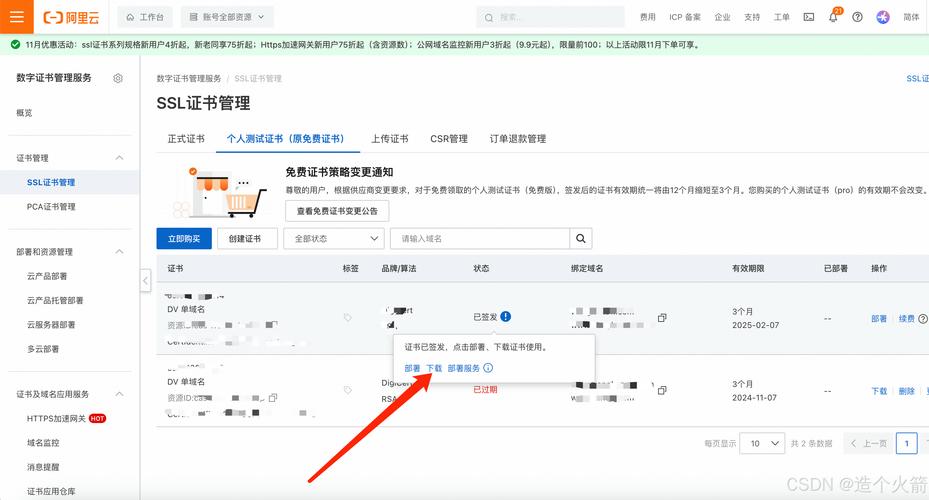The image size is (929, 500).
Task: Copy the resource ID of the expired certificate
Action: pyautogui.click(x=273, y=398)
